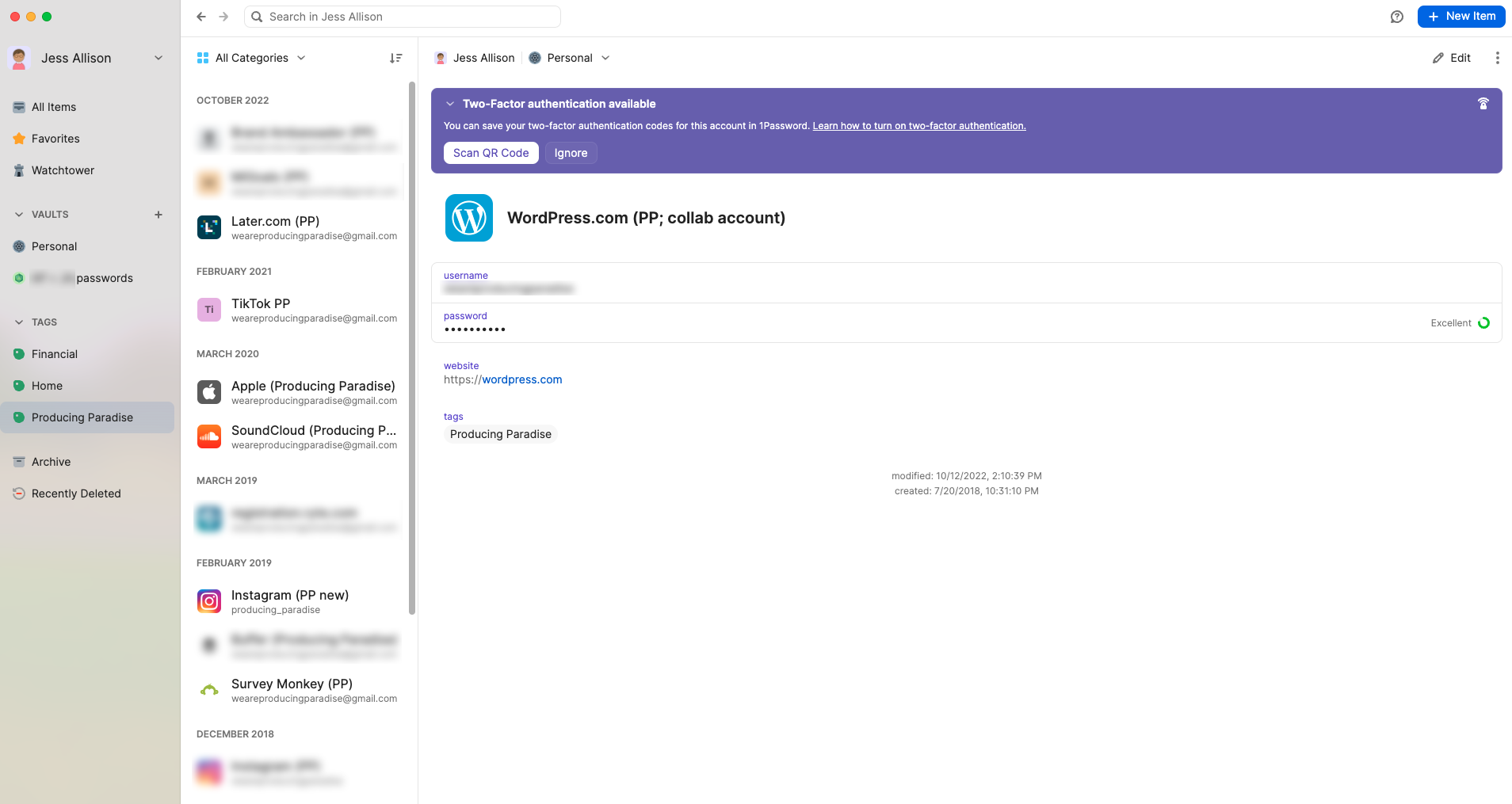The image size is (1512, 804).
Task: Collapse the Two-Factor authentication banner
Action: 450,103
